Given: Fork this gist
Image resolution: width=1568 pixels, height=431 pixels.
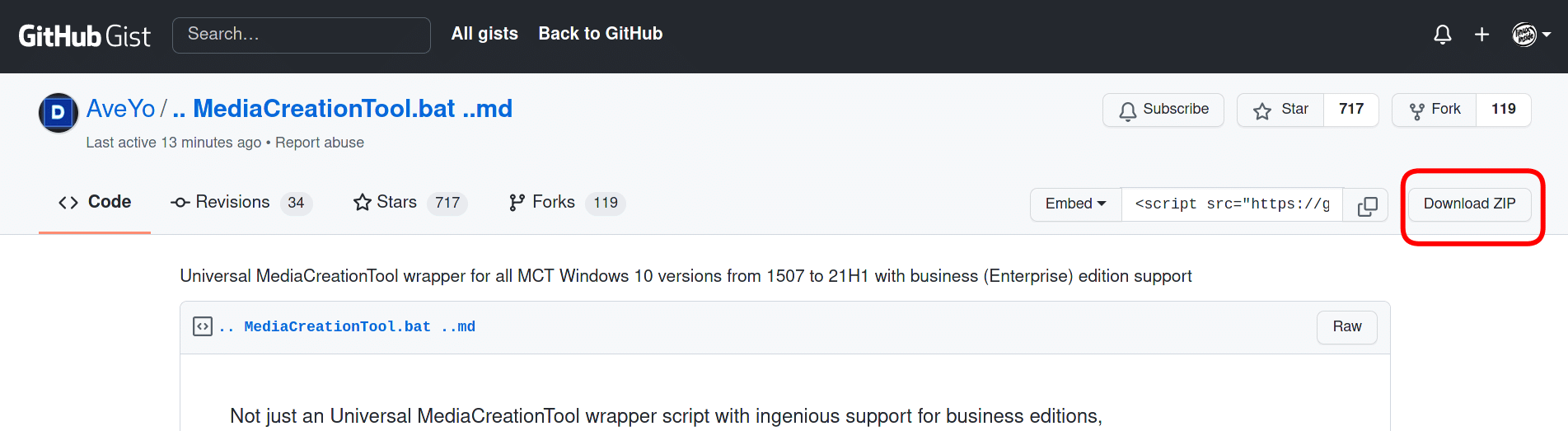Looking at the screenshot, I should pos(1435,110).
